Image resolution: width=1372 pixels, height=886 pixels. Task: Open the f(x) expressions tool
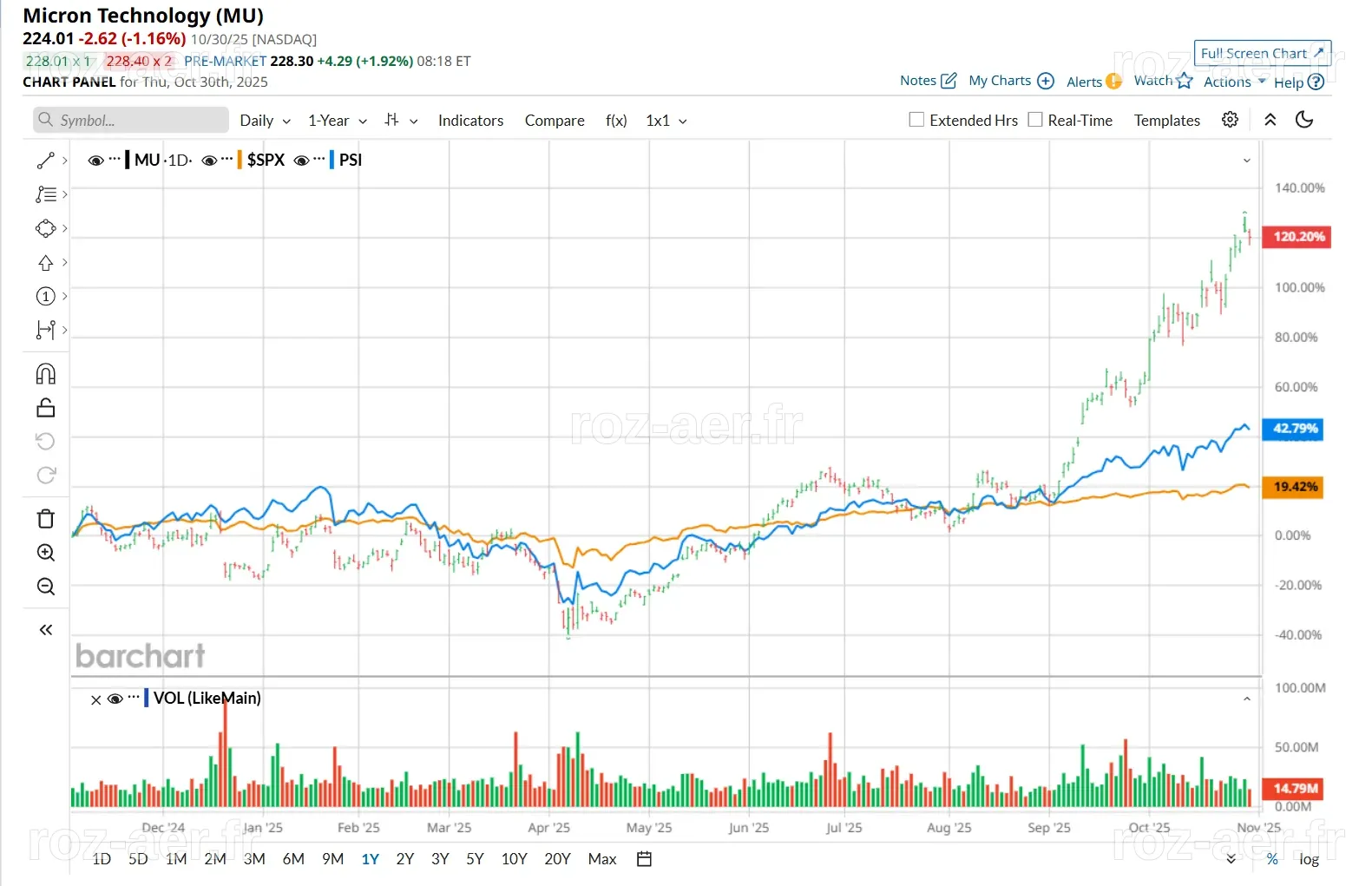[616, 121]
